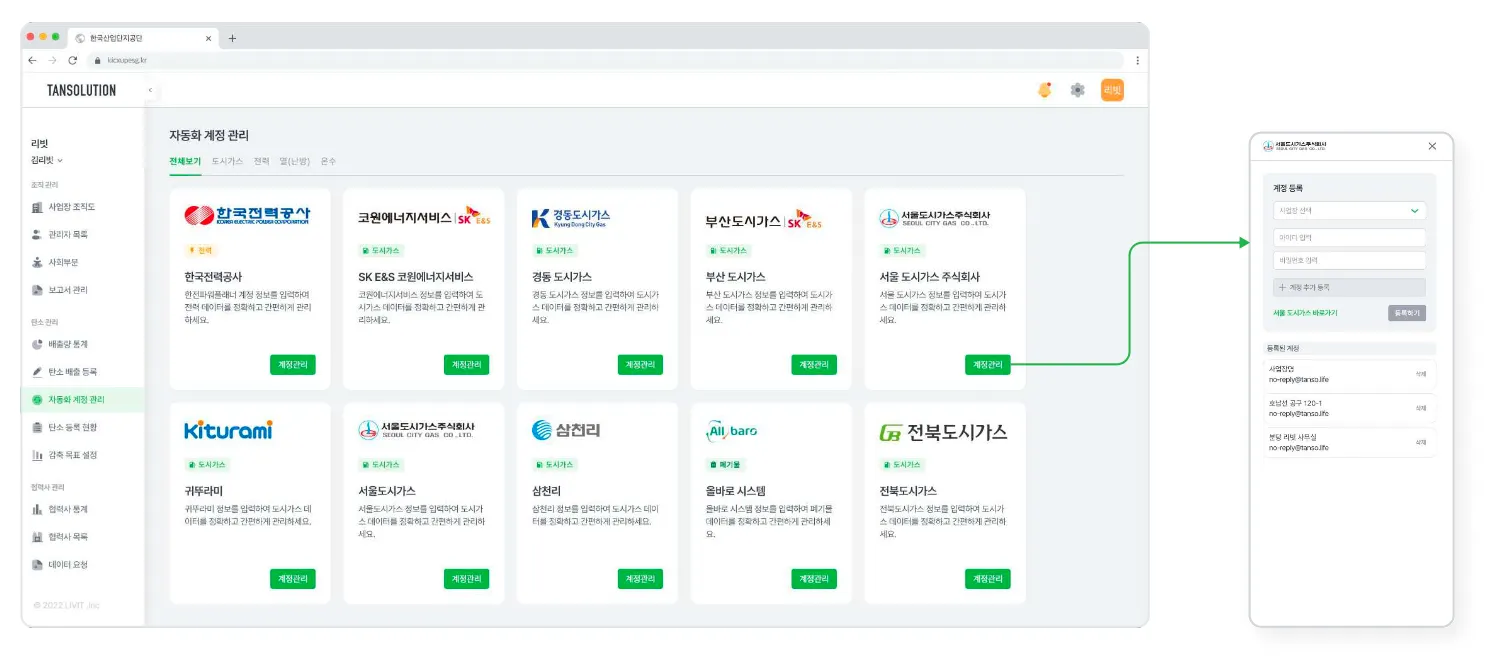This screenshot has height=668, width=1486.
Task: Switch to the 열(난방) filter tab
Action: [295, 161]
